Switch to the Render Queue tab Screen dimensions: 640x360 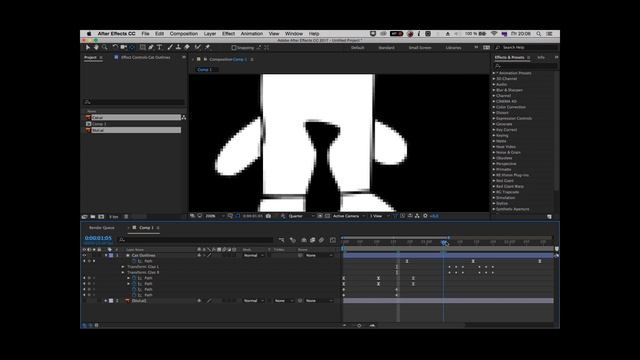(102, 228)
